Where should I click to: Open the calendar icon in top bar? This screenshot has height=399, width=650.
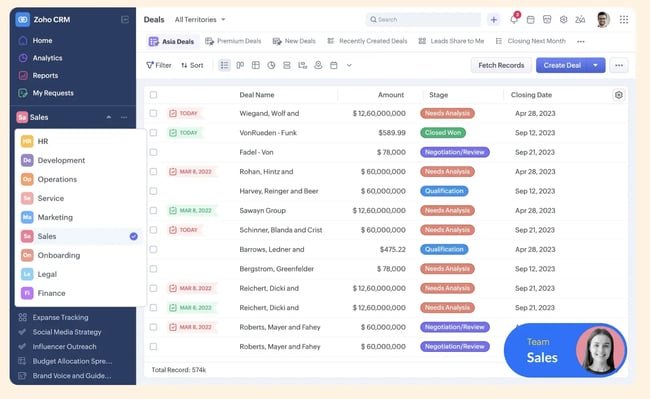pyautogui.click(x=531, y=19)
